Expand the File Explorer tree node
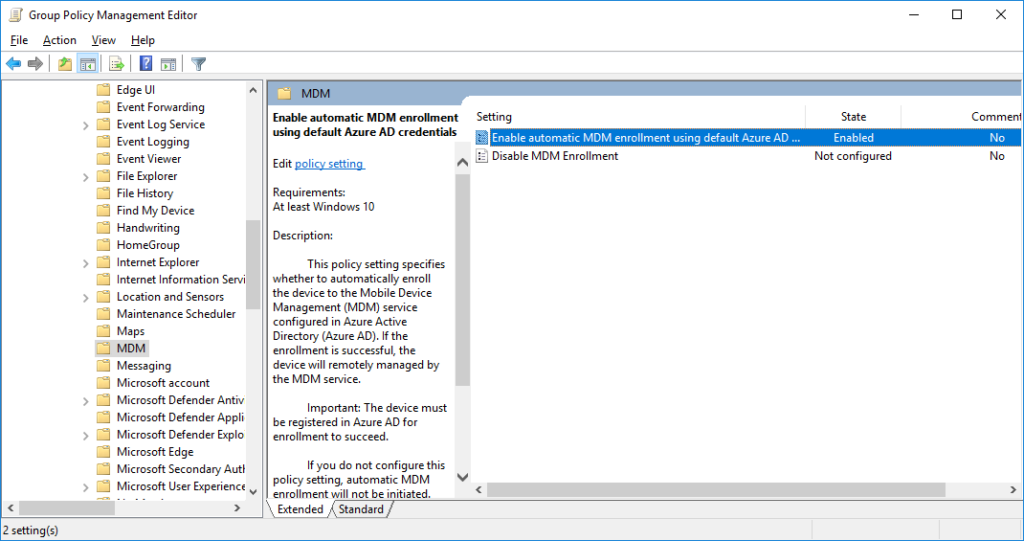This screenshot has width=1024, height=541. (86, 176)
